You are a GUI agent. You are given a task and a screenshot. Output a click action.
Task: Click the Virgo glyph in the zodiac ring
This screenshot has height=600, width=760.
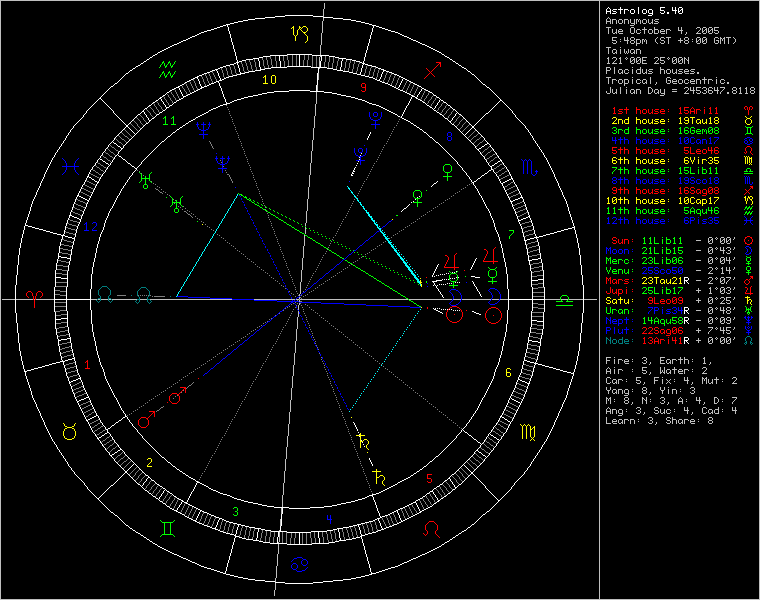(x=528, y=432)
